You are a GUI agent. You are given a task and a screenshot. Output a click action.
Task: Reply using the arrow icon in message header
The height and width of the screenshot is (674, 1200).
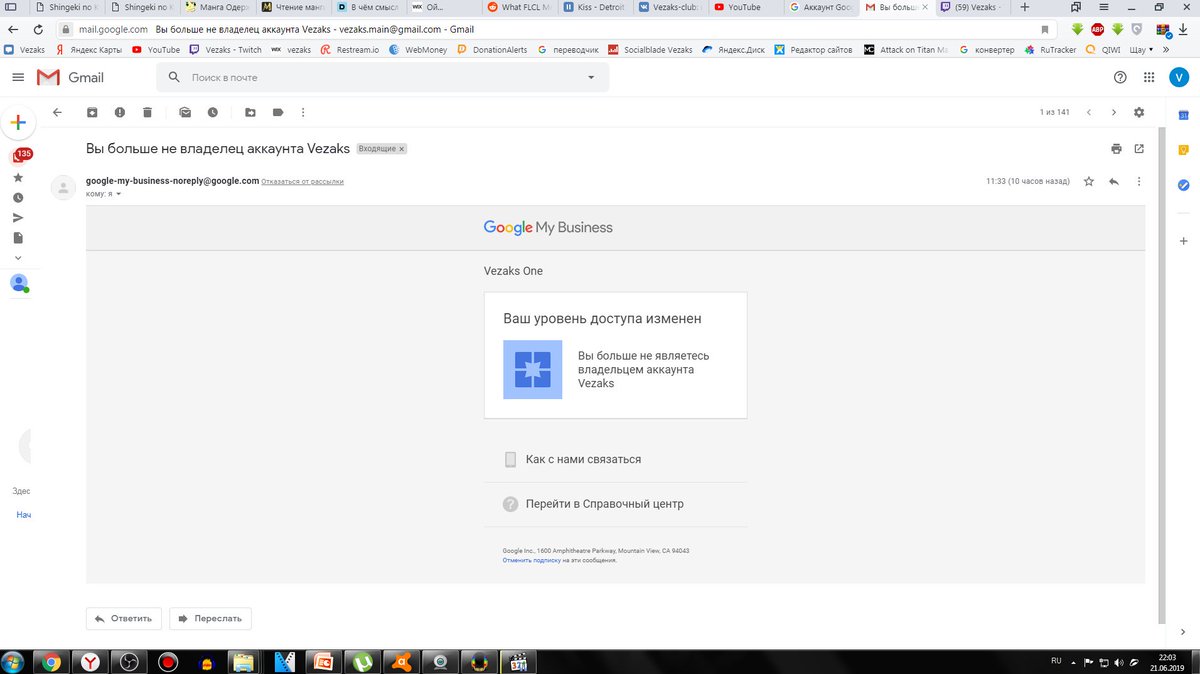[x=1114, y=182]
